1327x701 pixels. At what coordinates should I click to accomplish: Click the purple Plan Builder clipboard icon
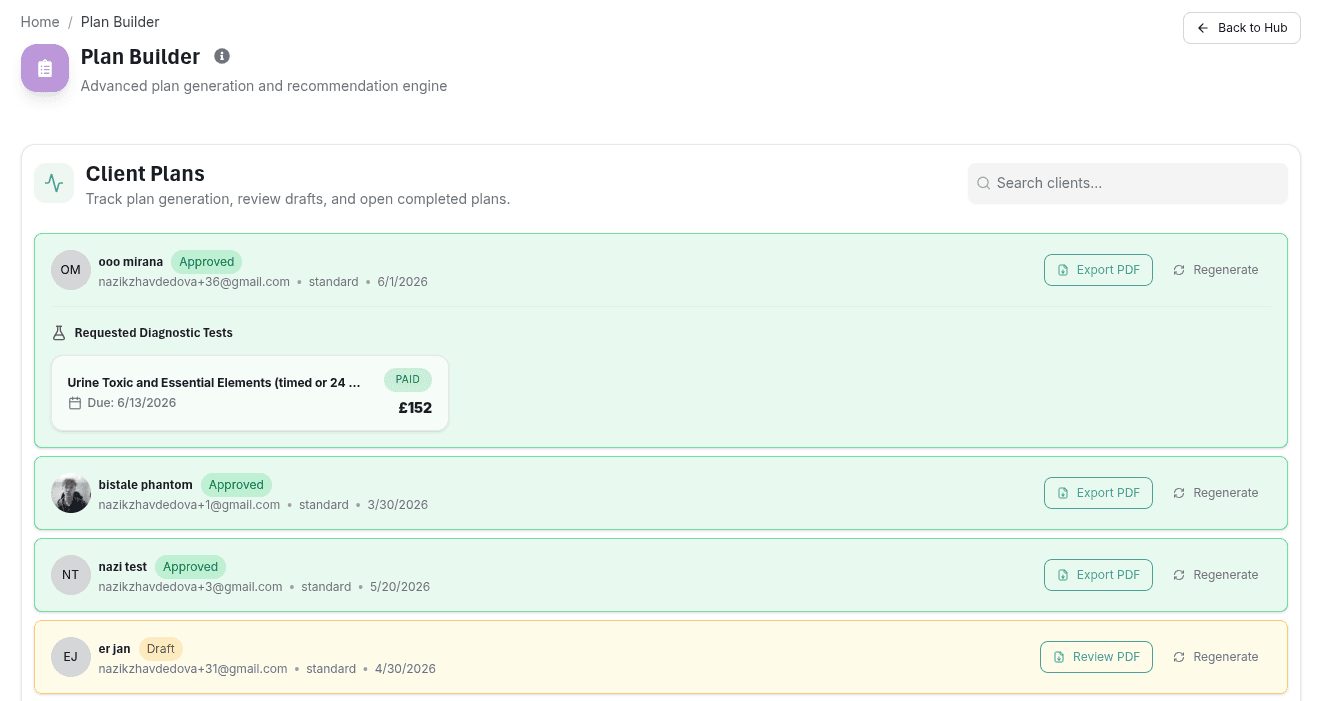pyautogui.click(x=45, y=68)
